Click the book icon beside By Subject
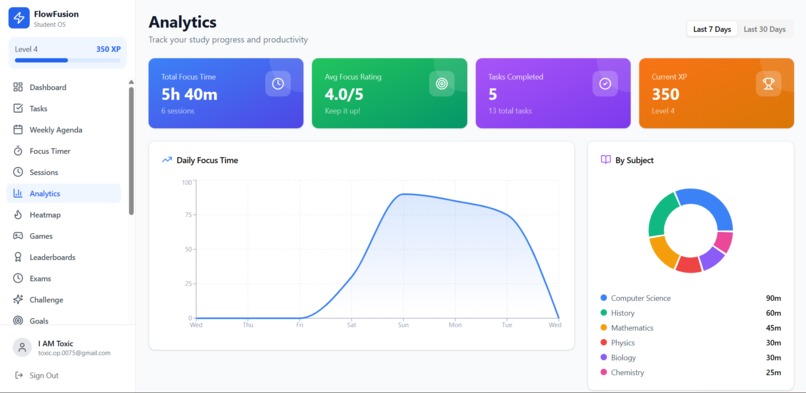The height and width of the screenshot is (393, 806). coord(606,160)
